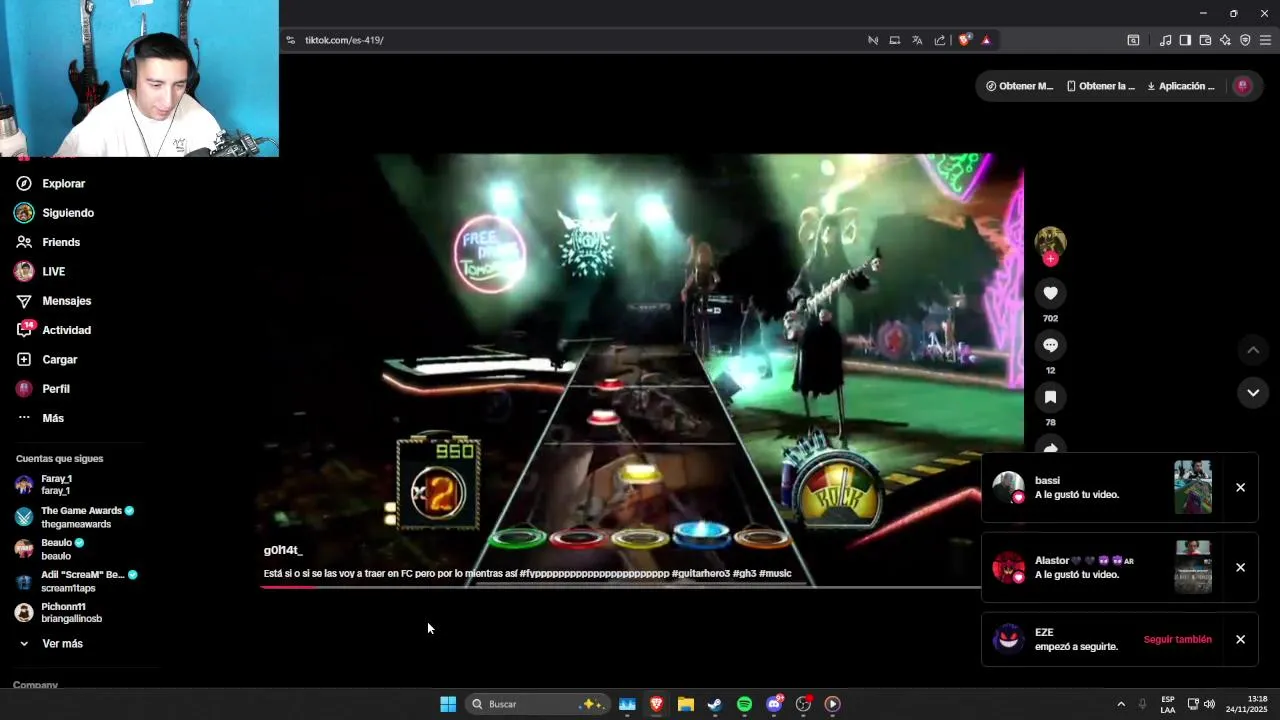Open Perfil page
The width and height of the screenshot is (1280, 720).
tap(56, 389)
